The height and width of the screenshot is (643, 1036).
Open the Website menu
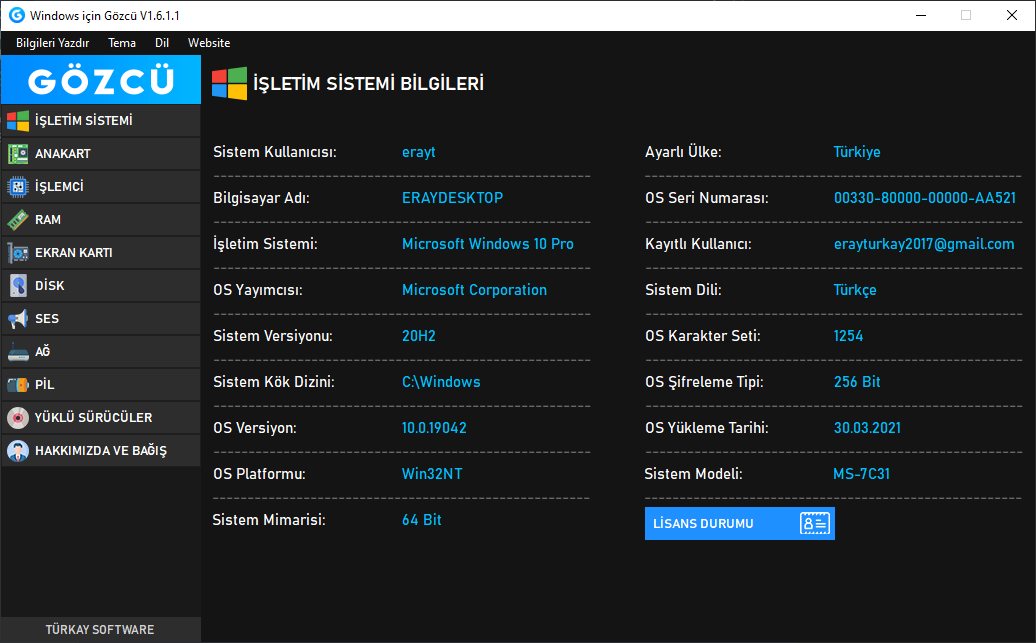(x=209, y=43)
